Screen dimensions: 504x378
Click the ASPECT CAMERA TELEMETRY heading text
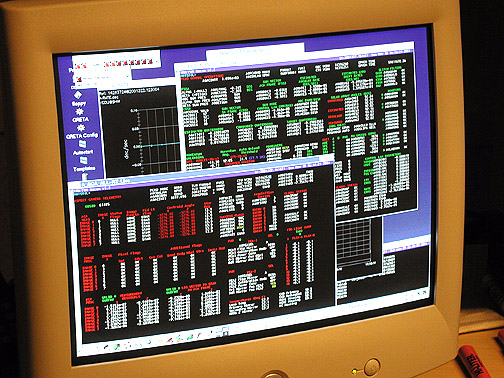click(x=98, y=199)
